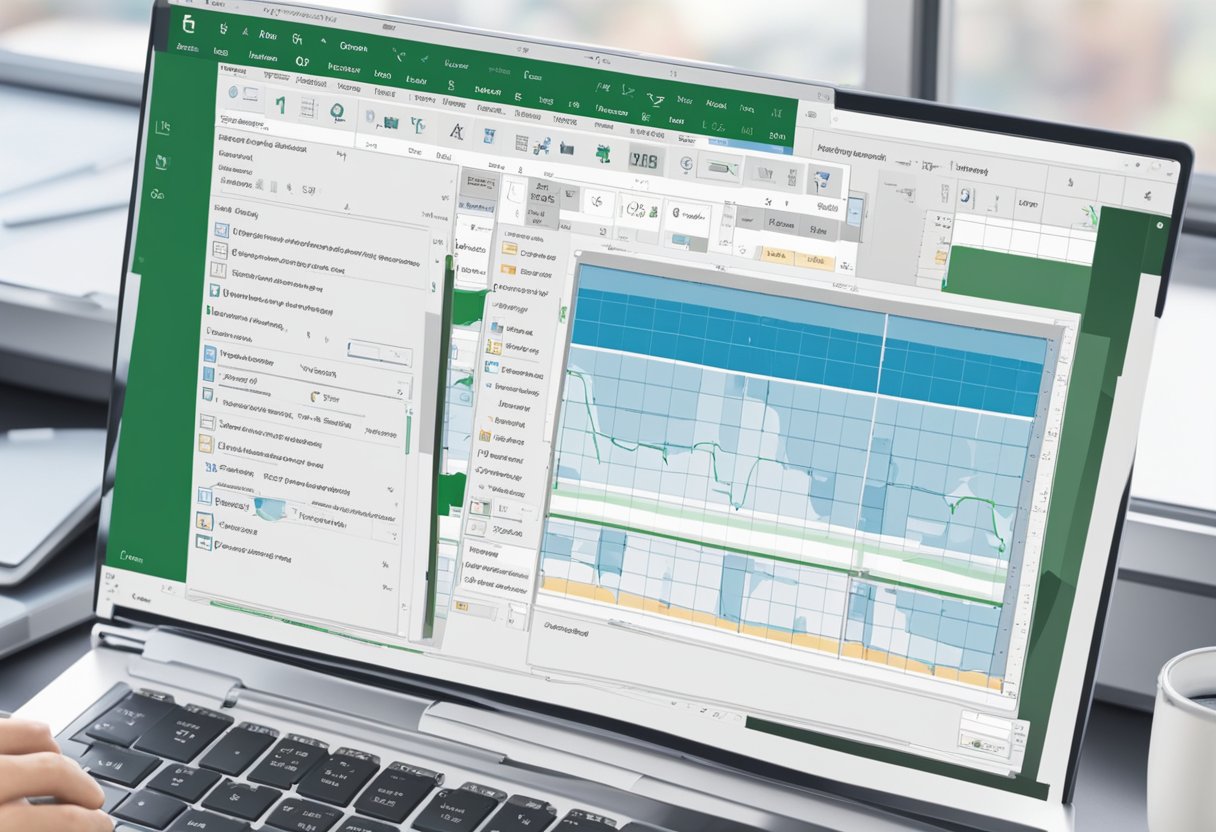Open the combo box in left options panel
Image resolution: width=1216 pixels, height=832 pixels.
click(379, 352)
